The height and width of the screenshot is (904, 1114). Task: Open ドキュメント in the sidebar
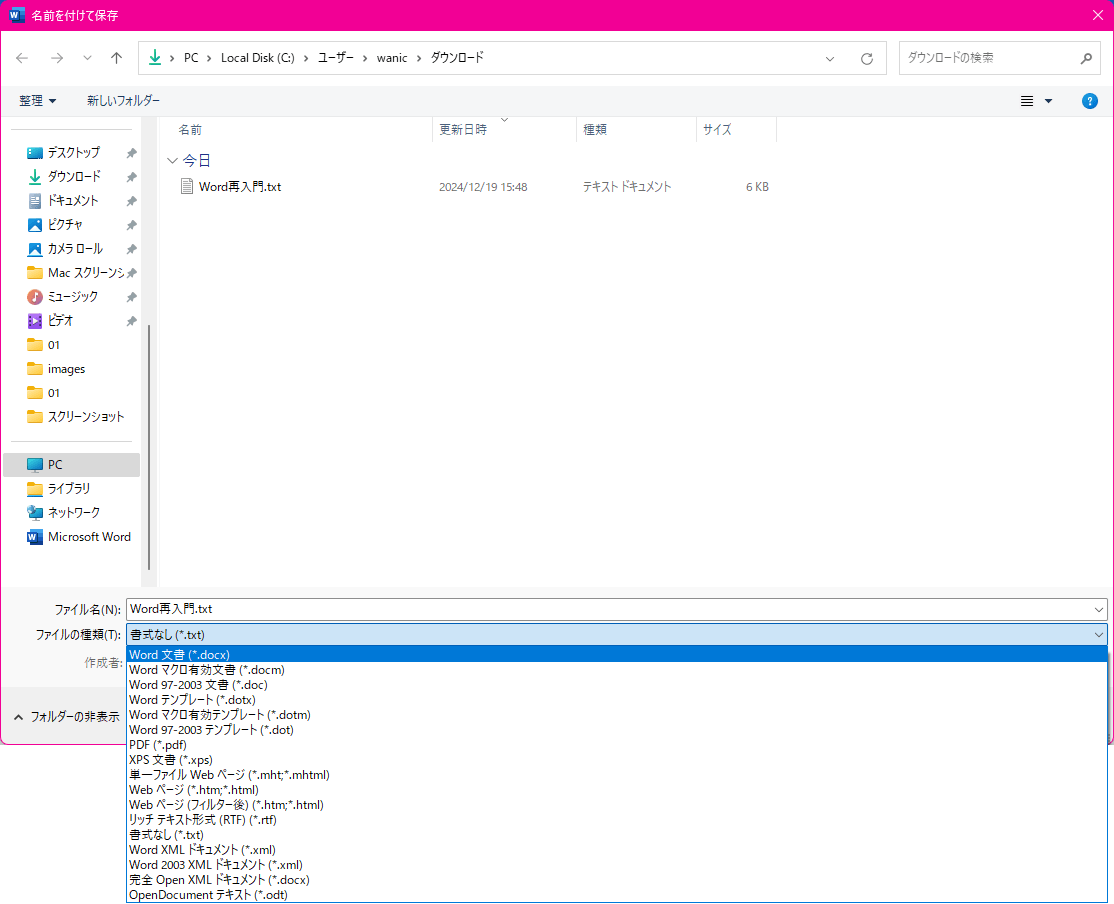(72, 201)
